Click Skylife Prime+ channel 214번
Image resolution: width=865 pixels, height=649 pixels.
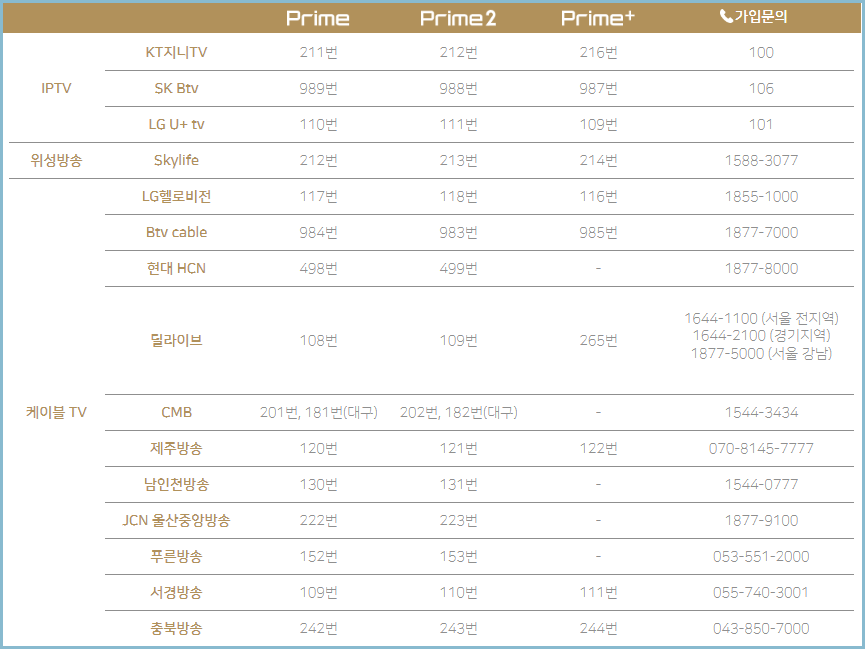599,161
